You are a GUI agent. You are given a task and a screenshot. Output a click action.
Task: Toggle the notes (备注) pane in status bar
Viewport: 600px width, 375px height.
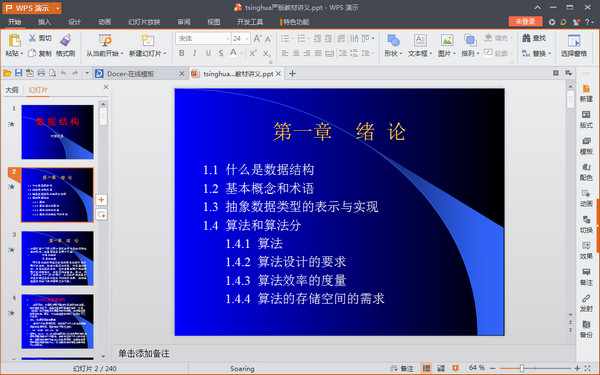coord(402,368)
